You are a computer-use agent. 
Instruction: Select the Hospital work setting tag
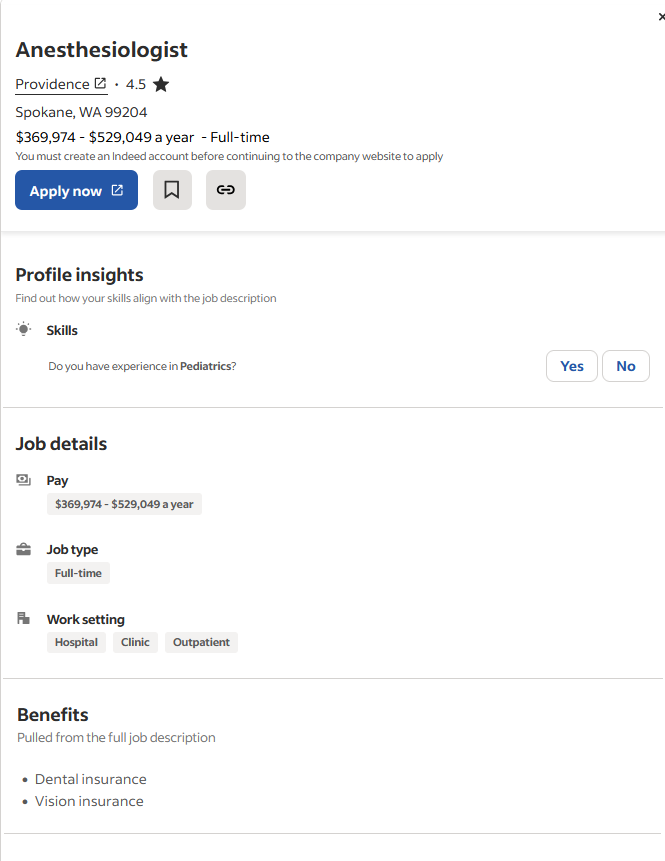[x=76, y=642]
